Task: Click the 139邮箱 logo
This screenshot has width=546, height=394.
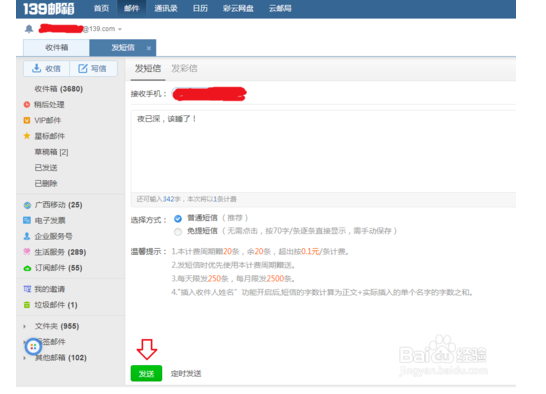Action: pyautogui.click(x=48, y=9)
